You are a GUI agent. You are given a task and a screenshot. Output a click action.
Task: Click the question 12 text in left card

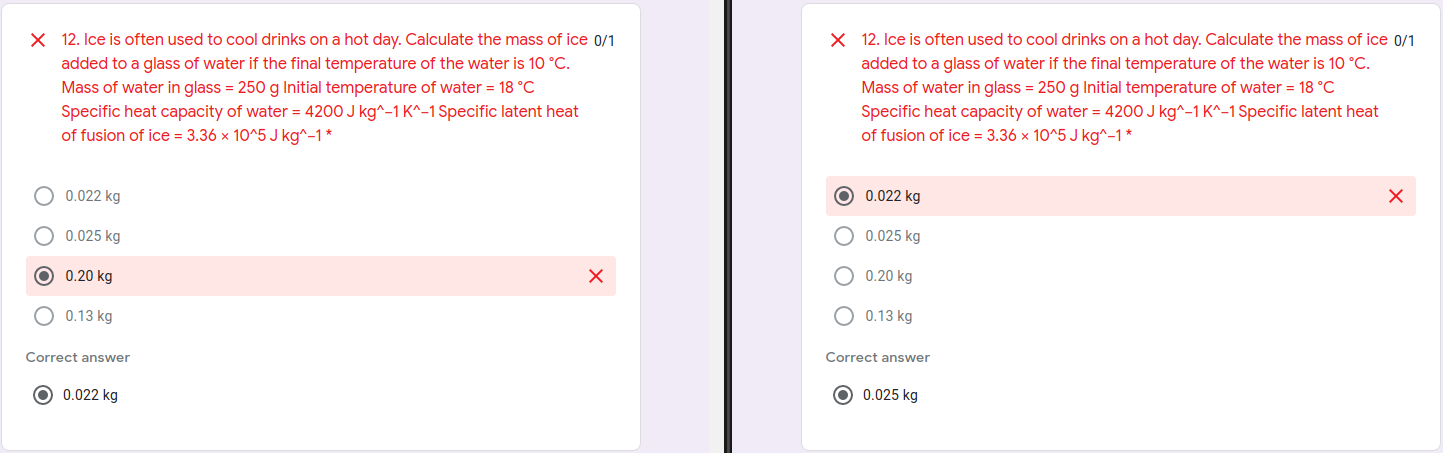point(325,88)
